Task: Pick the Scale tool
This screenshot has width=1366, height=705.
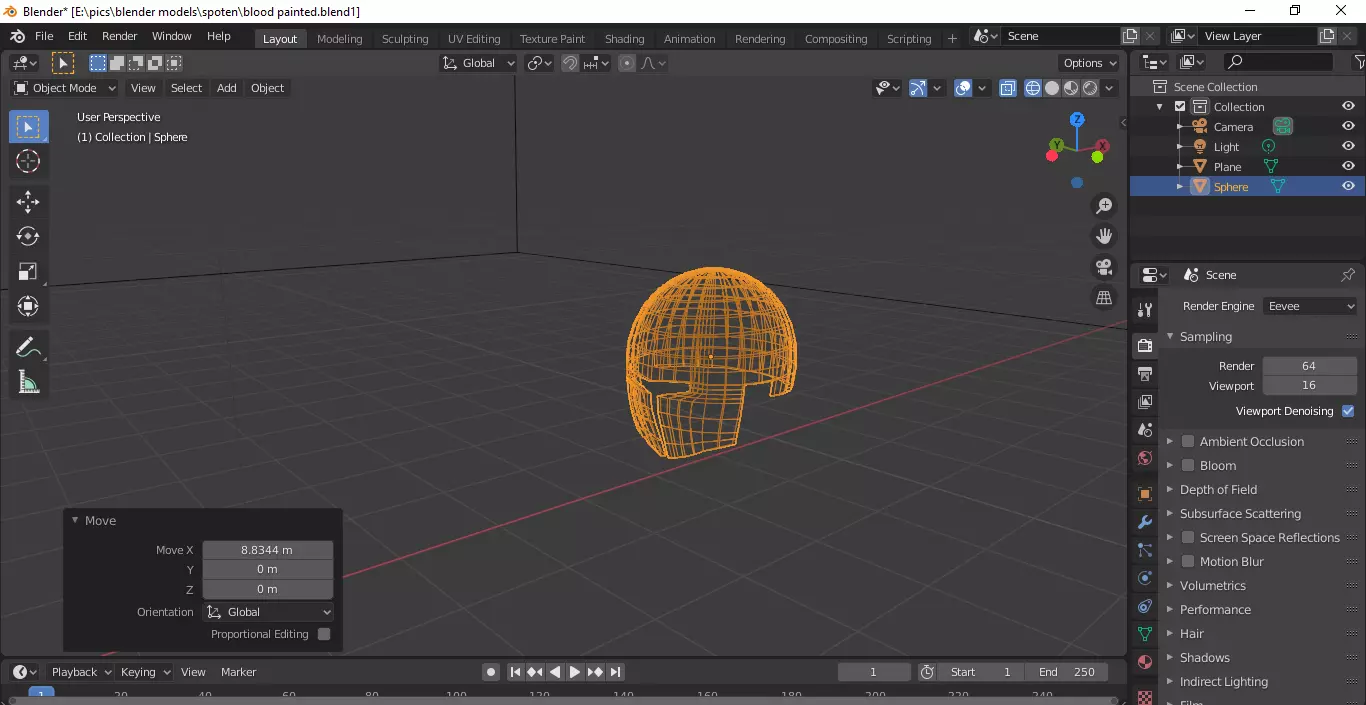Action: [x=28, y=272]
